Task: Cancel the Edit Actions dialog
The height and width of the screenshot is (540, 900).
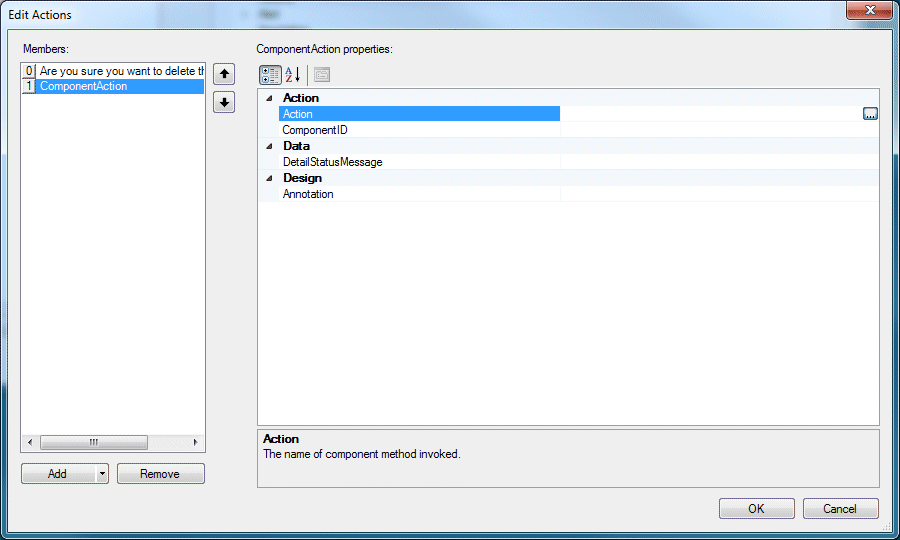Action: 840,508
